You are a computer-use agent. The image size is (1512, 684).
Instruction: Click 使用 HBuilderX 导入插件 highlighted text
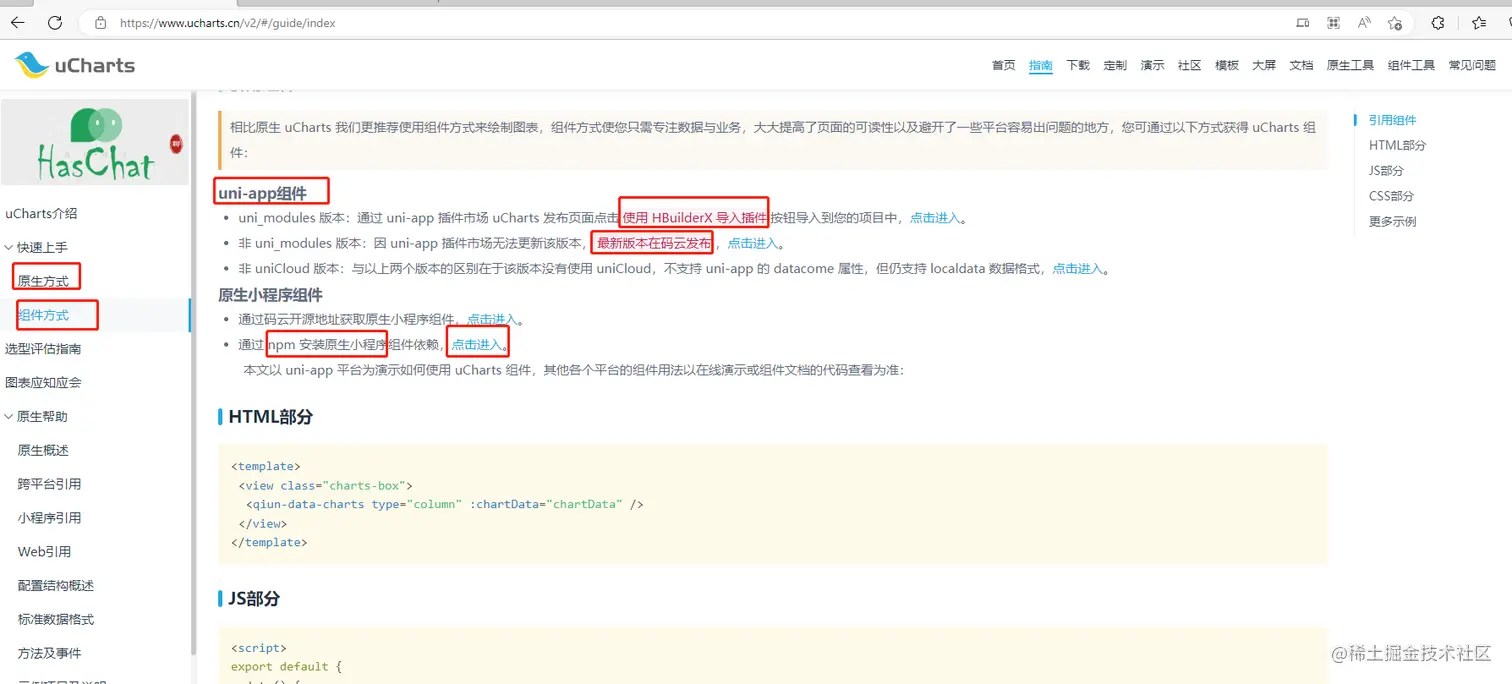click(695, 218)
